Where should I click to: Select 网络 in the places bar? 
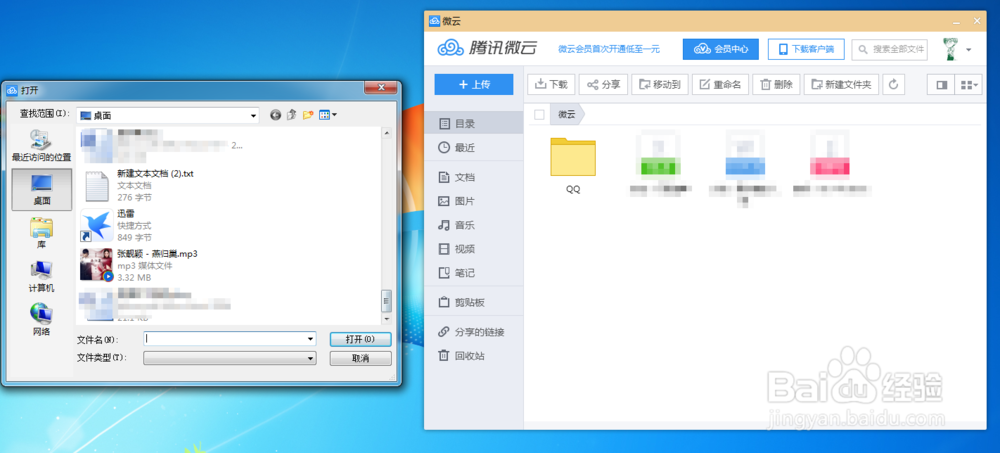41,321
